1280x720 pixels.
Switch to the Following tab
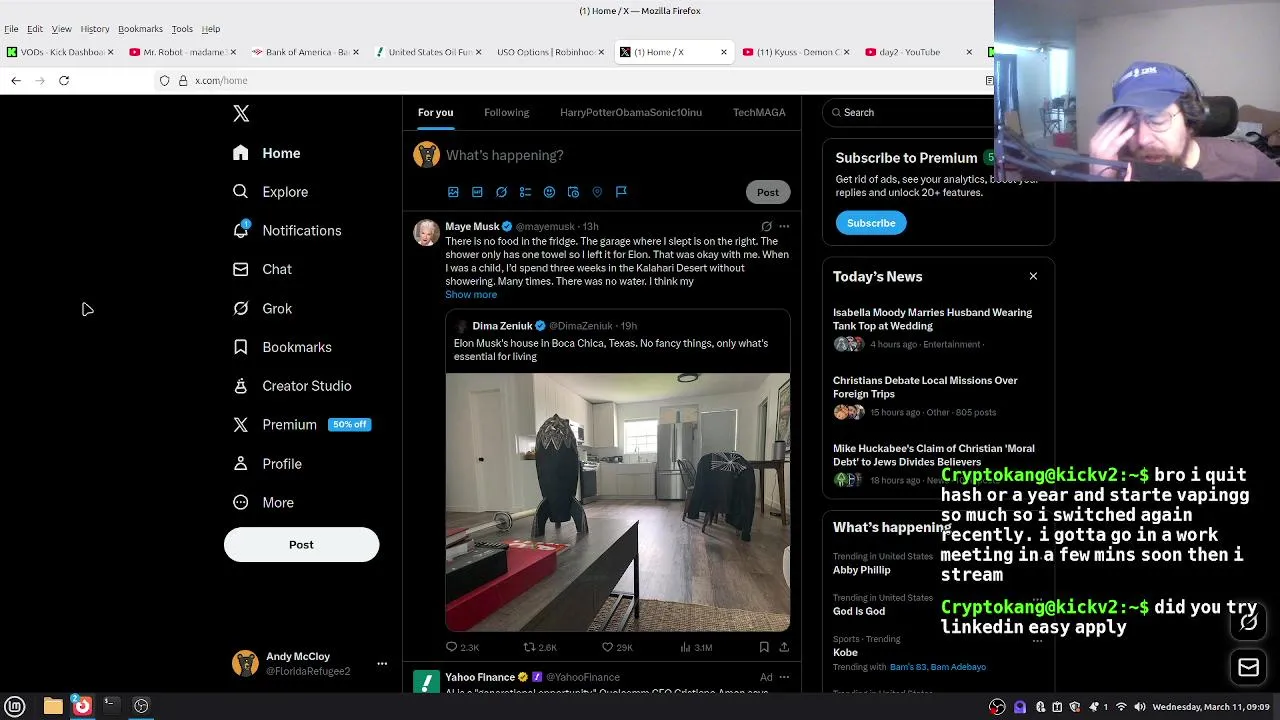(507, 113)
